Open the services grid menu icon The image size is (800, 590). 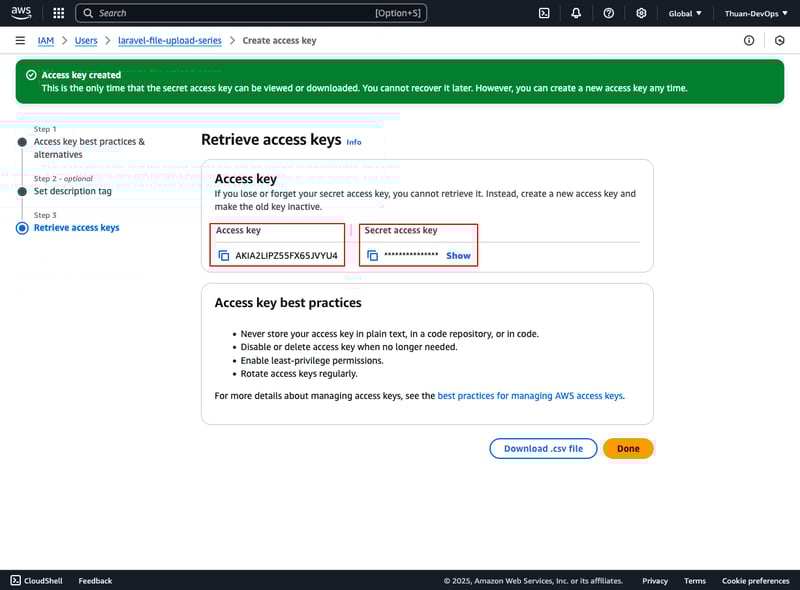[x=59, y=13]
